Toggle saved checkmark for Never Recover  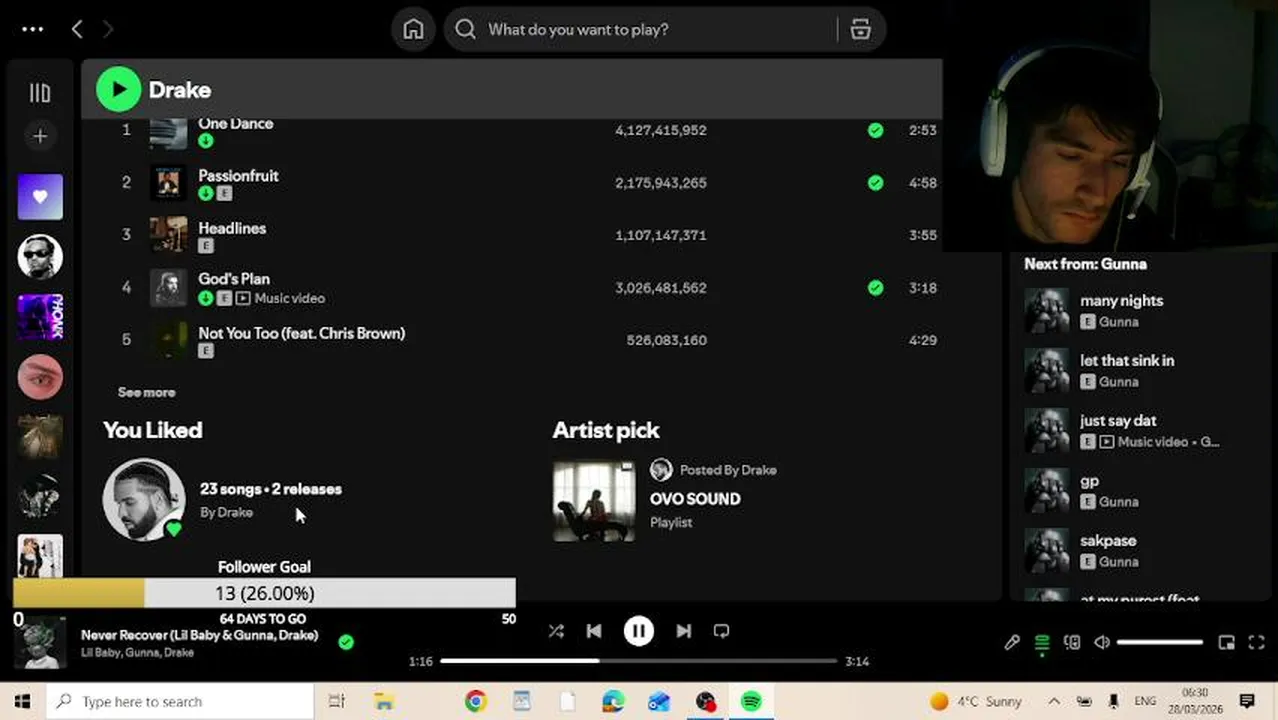346,642
